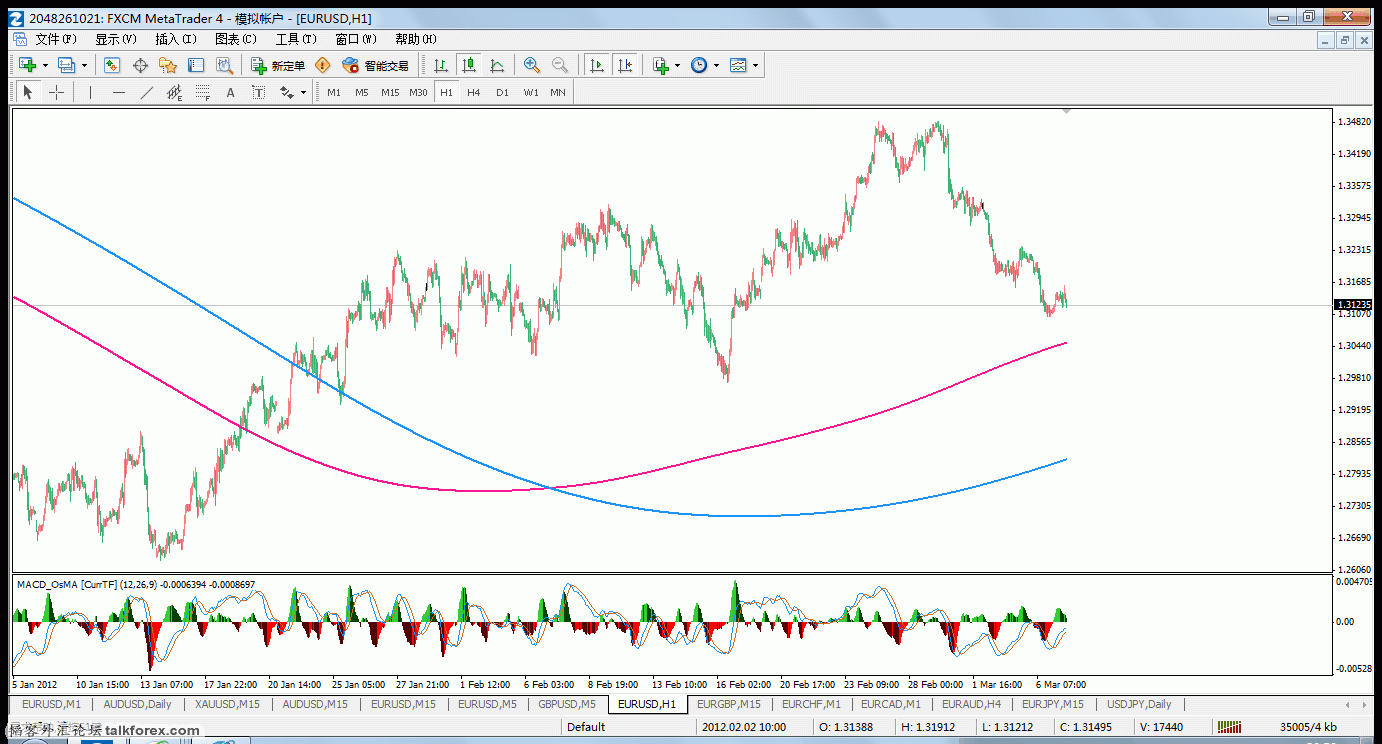Switch to the EURJPY,M15 chart tab
Screen dimensions: 1382x744
point(1053,704)
